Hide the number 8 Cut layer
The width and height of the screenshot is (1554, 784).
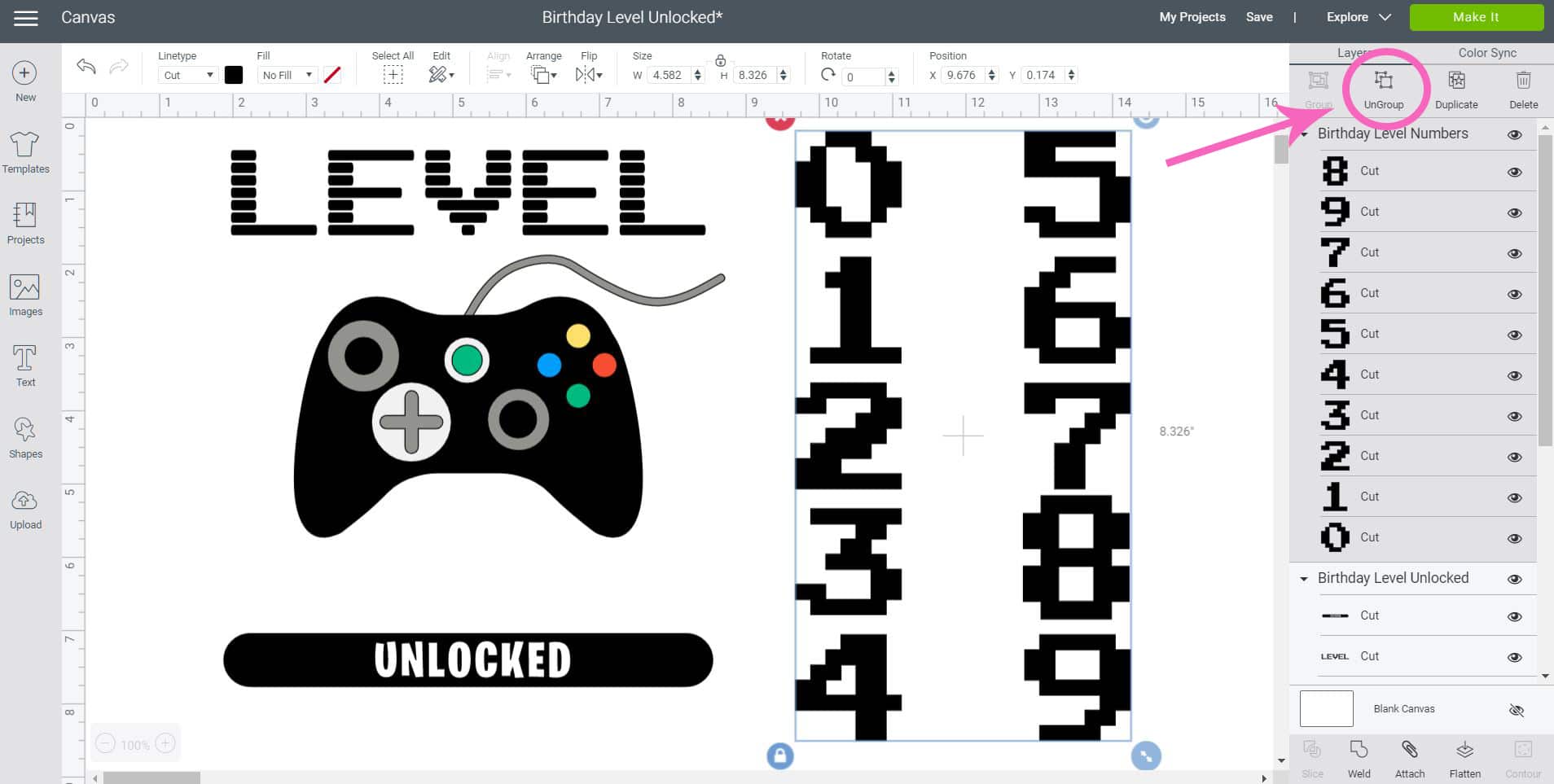(x=1515, y=172)
